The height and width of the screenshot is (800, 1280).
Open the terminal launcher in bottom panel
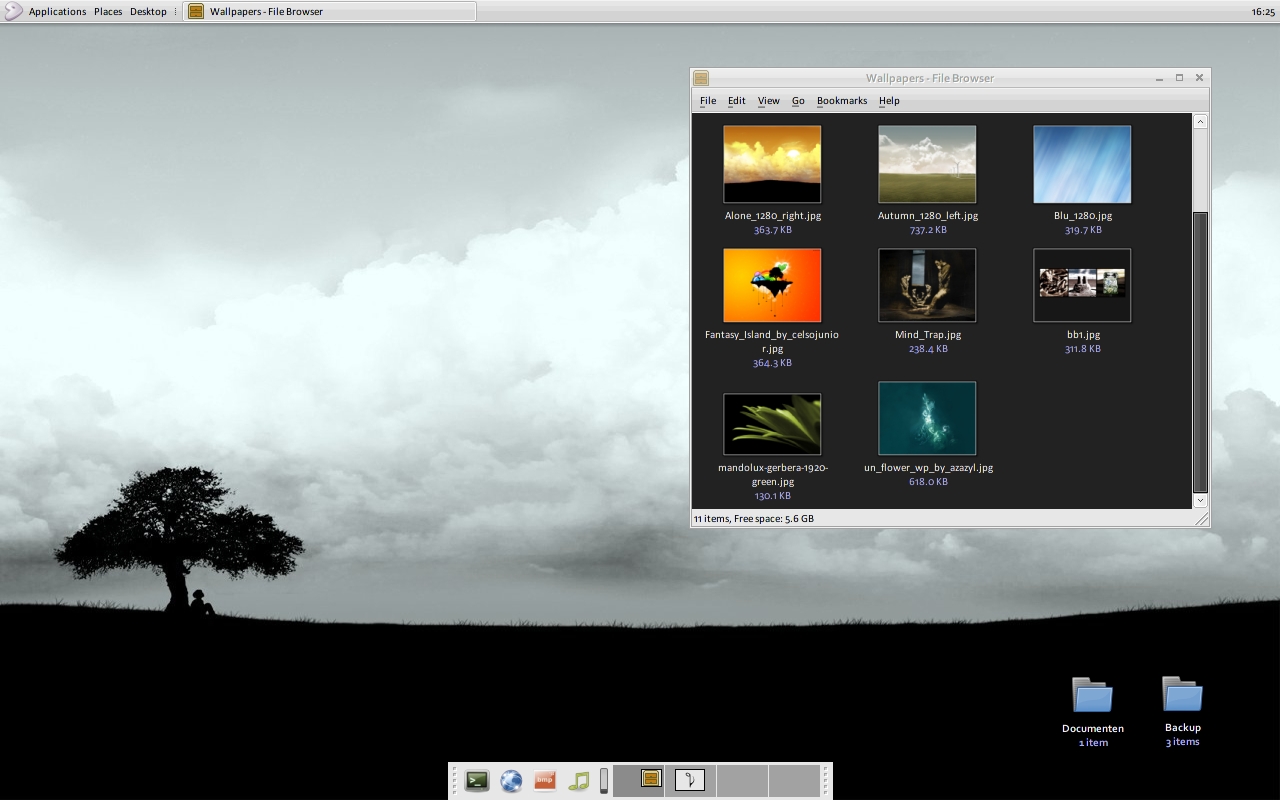click(x=478, y=781)
